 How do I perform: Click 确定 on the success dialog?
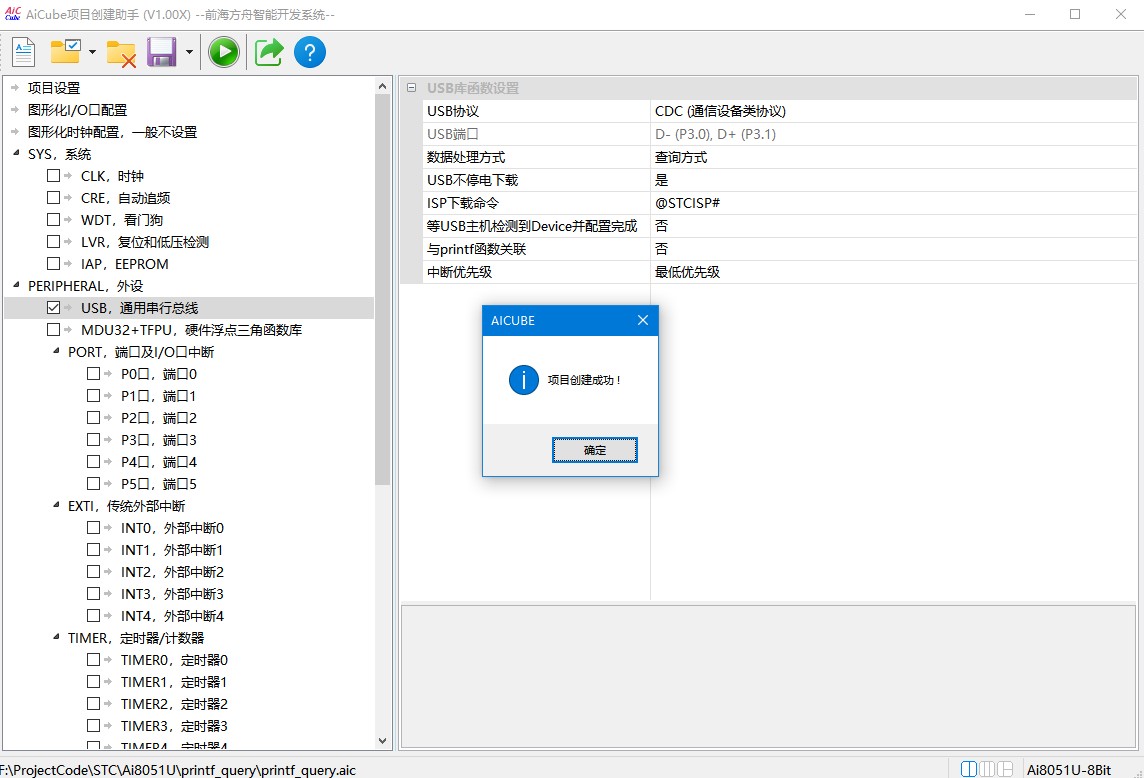tap(594, 450)
